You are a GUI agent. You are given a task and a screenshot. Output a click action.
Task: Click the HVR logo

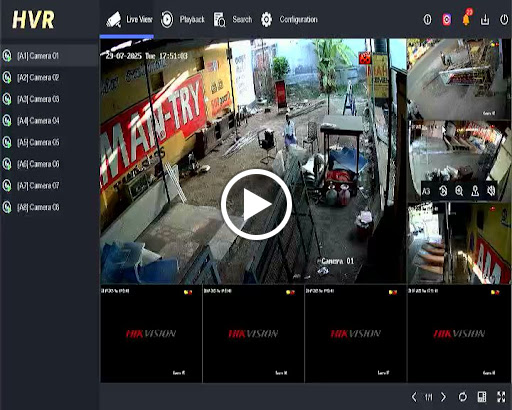(x=33, y=20)
